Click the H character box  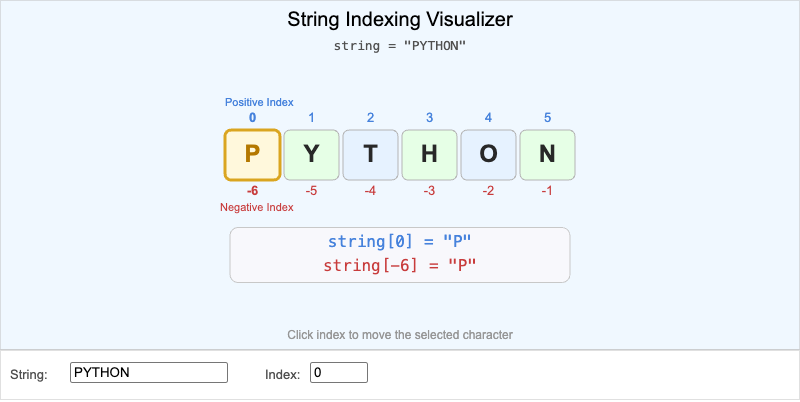(x=429, y=155)
